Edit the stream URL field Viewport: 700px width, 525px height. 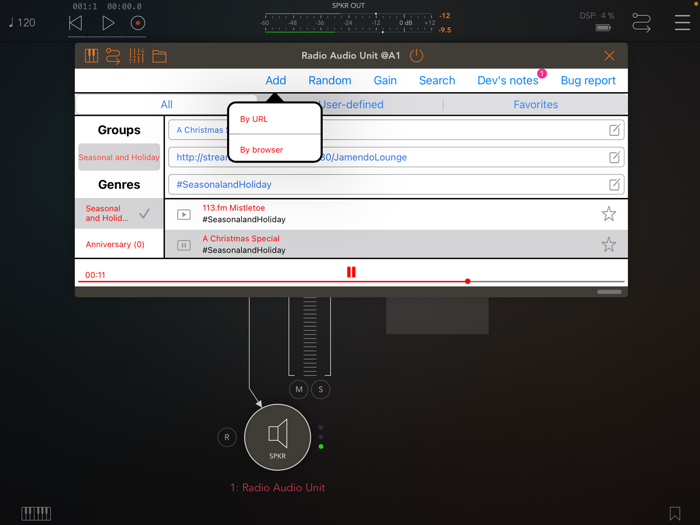614,157
